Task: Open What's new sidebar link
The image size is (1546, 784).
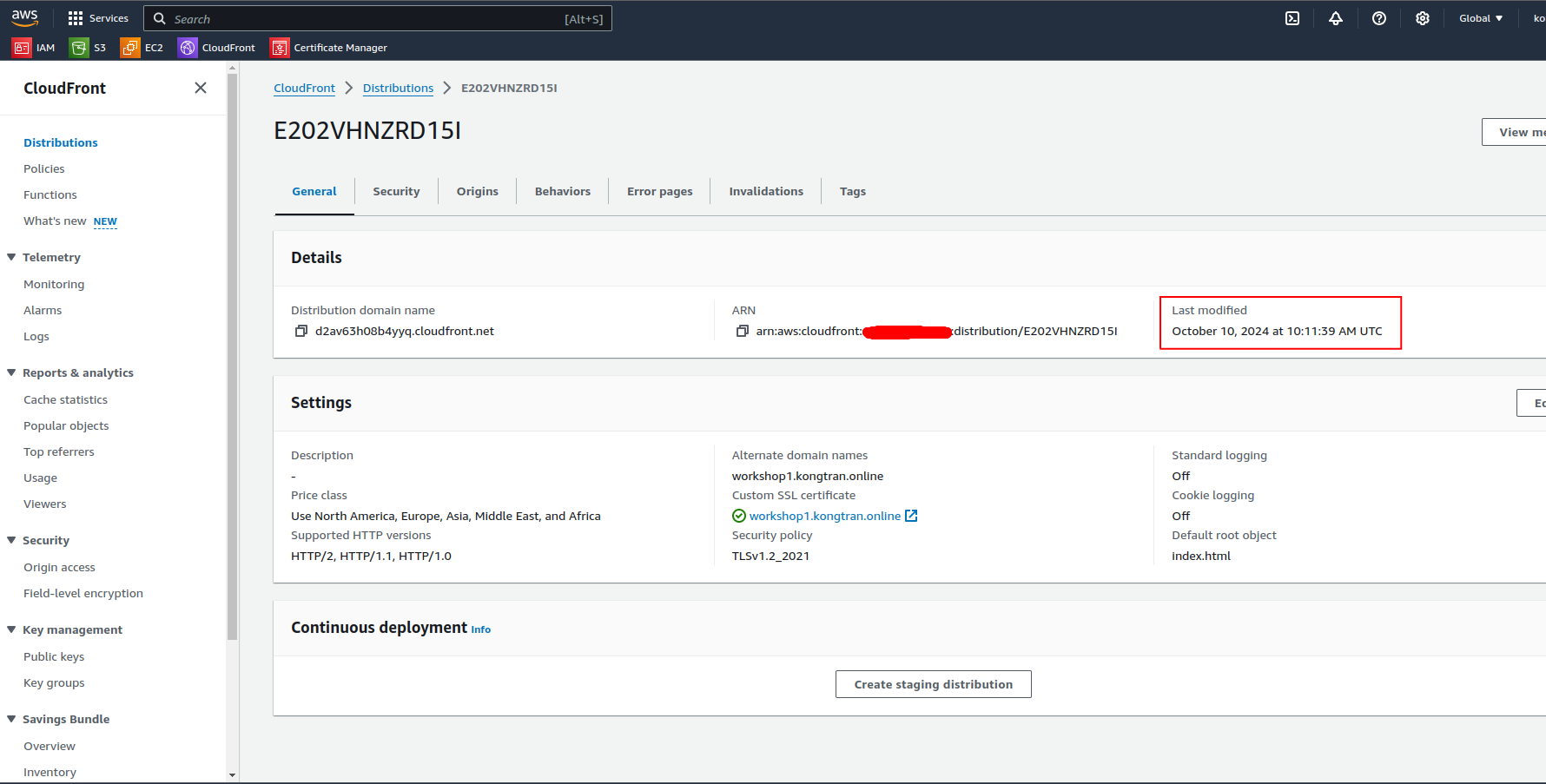Action: click(55, 221)
